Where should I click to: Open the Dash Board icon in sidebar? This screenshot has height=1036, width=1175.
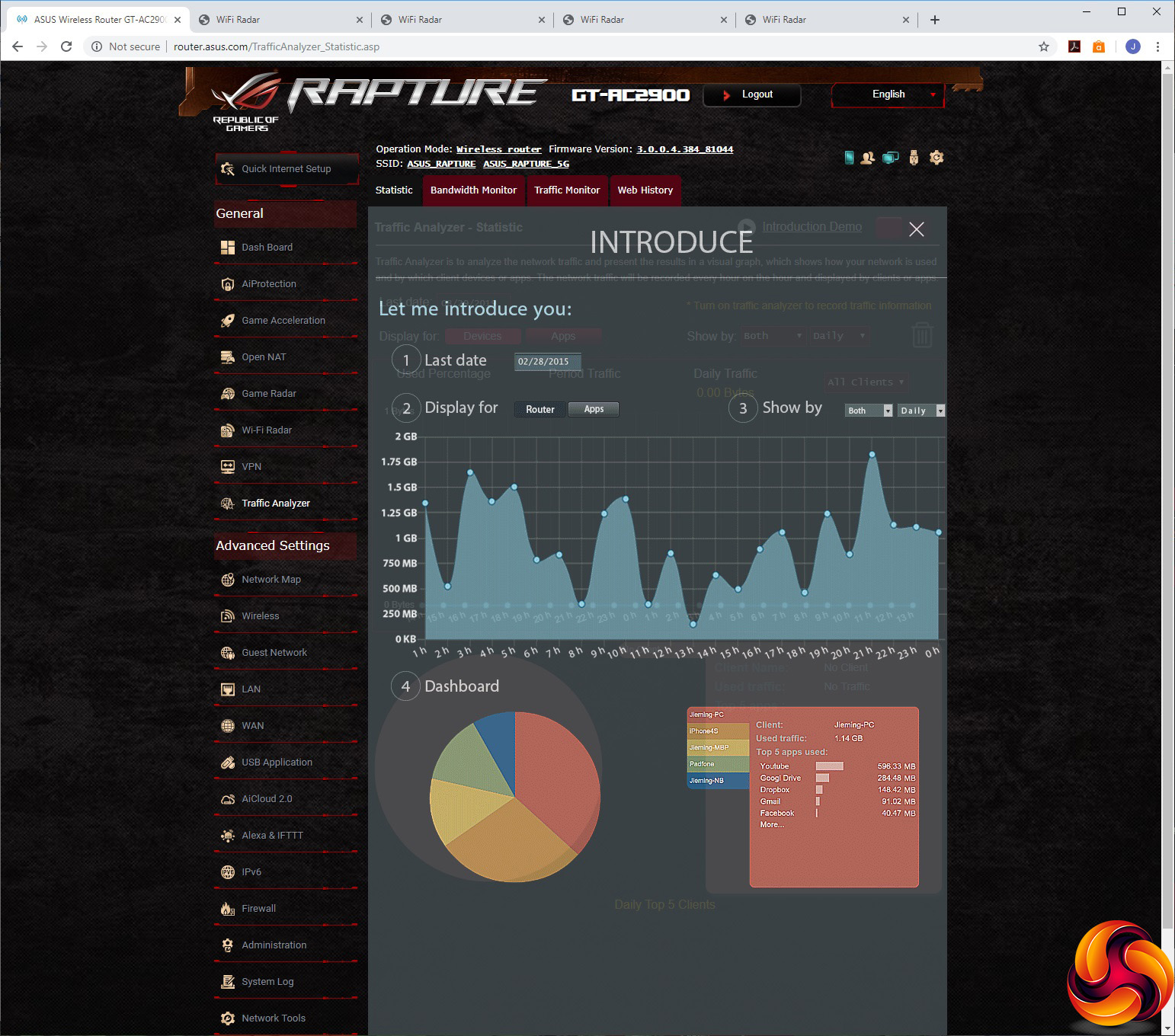pos(227,248)
